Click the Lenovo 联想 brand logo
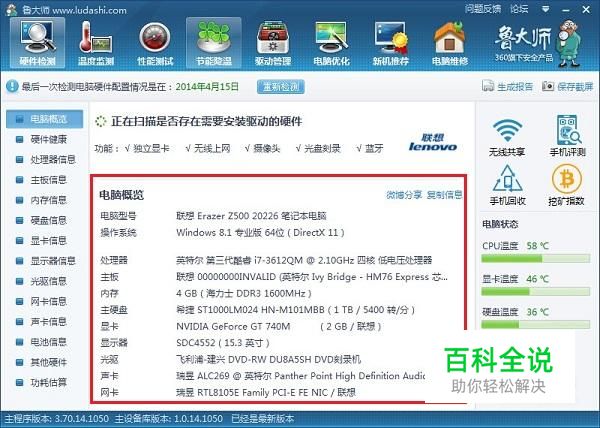The width and height of the screenshot is (600, 428). click(x=433, y=142)
